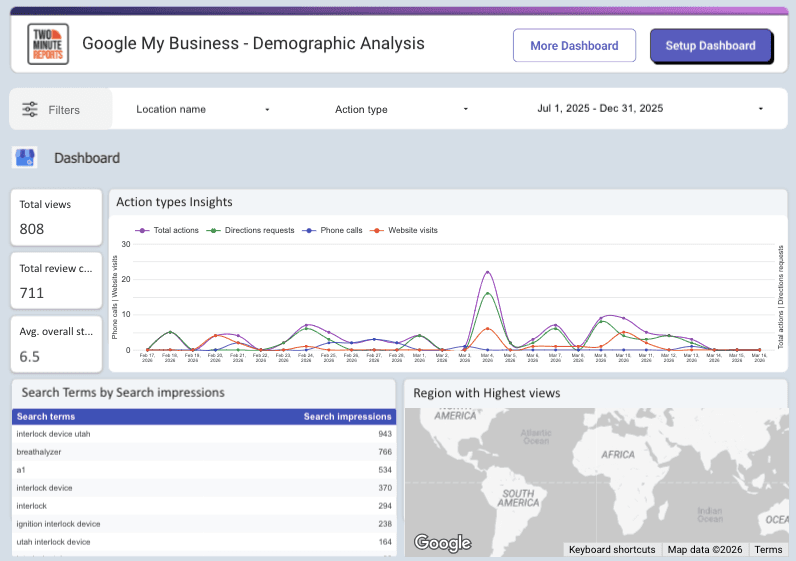Select the 'a1' search term row
This screenshot has width=796, height=561.
coord(204,470)
